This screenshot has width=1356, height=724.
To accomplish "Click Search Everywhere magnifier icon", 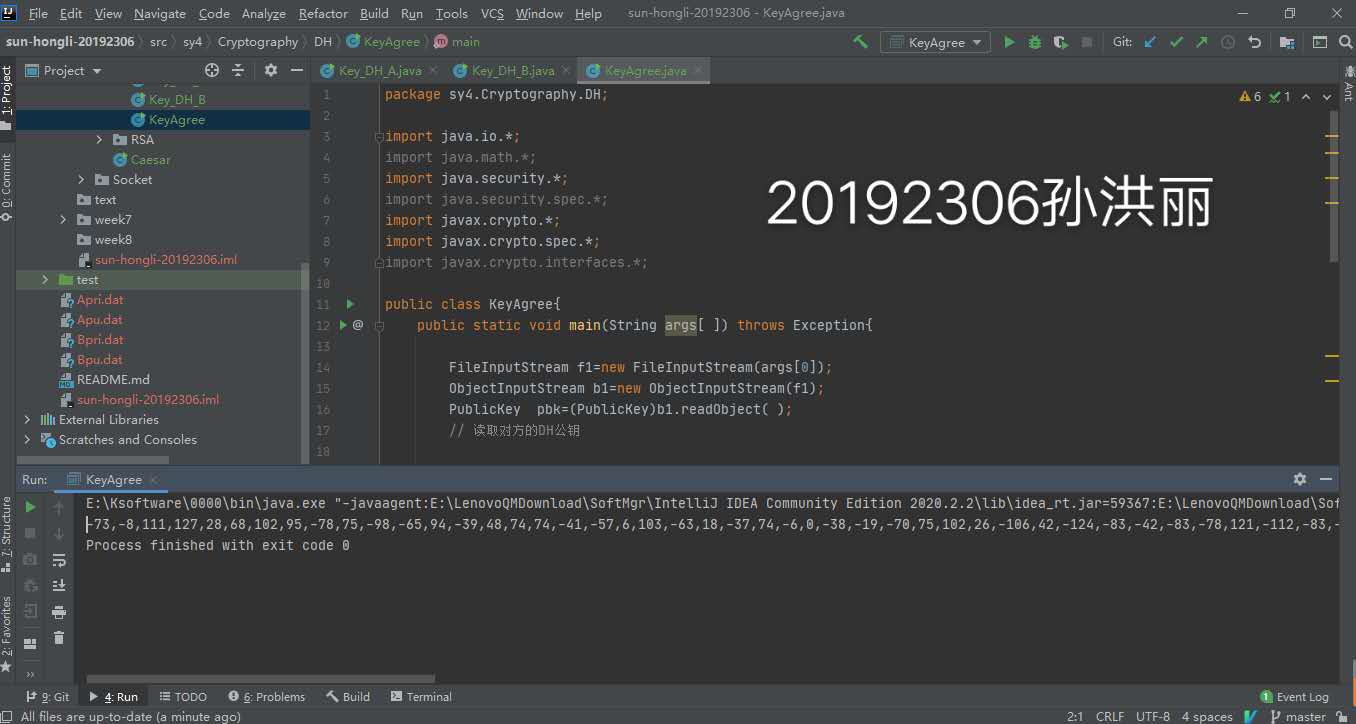I will pyautogui.click(x=1344, y=42).
